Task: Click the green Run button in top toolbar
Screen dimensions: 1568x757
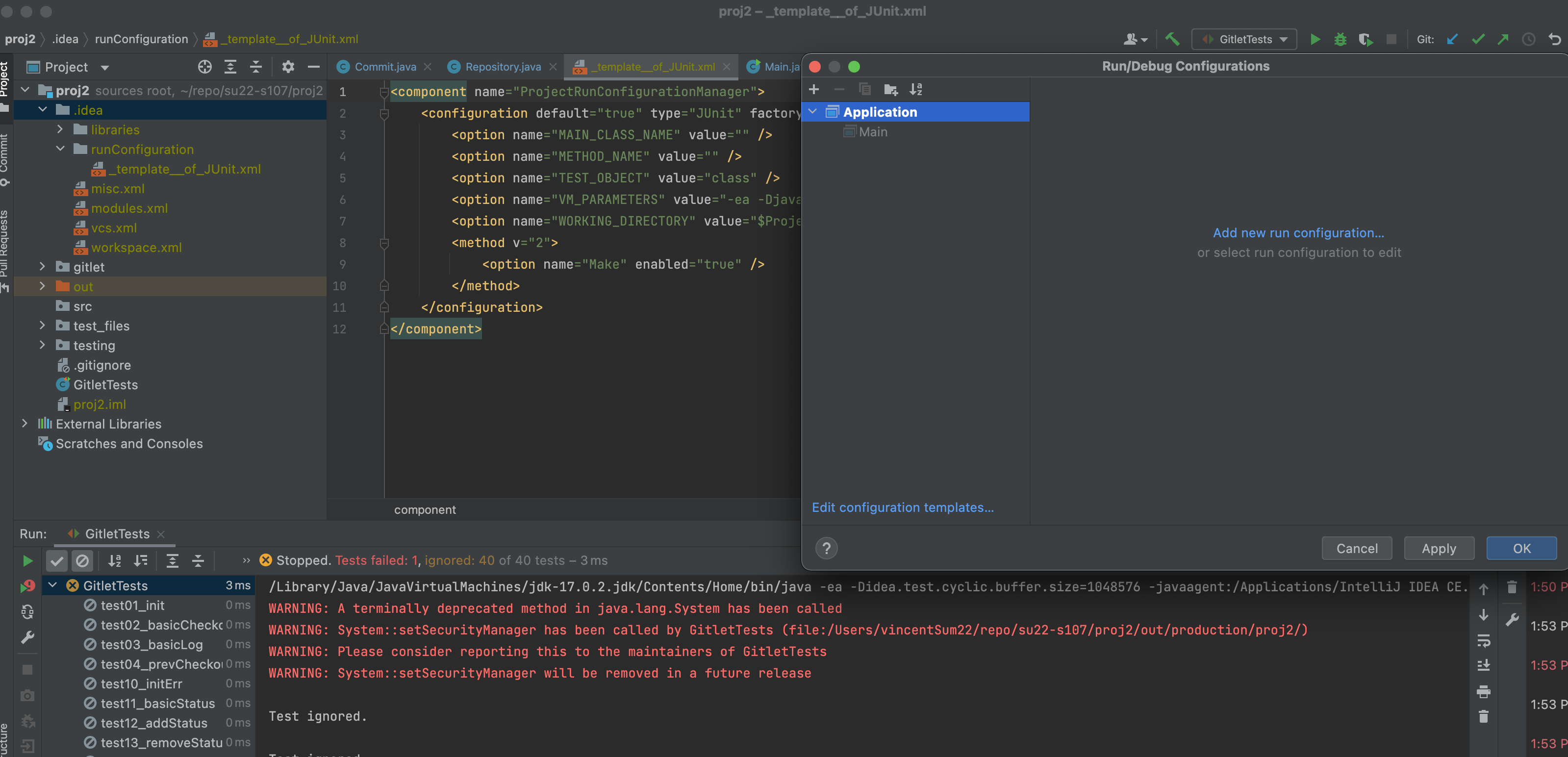Action: point(1315,40)
